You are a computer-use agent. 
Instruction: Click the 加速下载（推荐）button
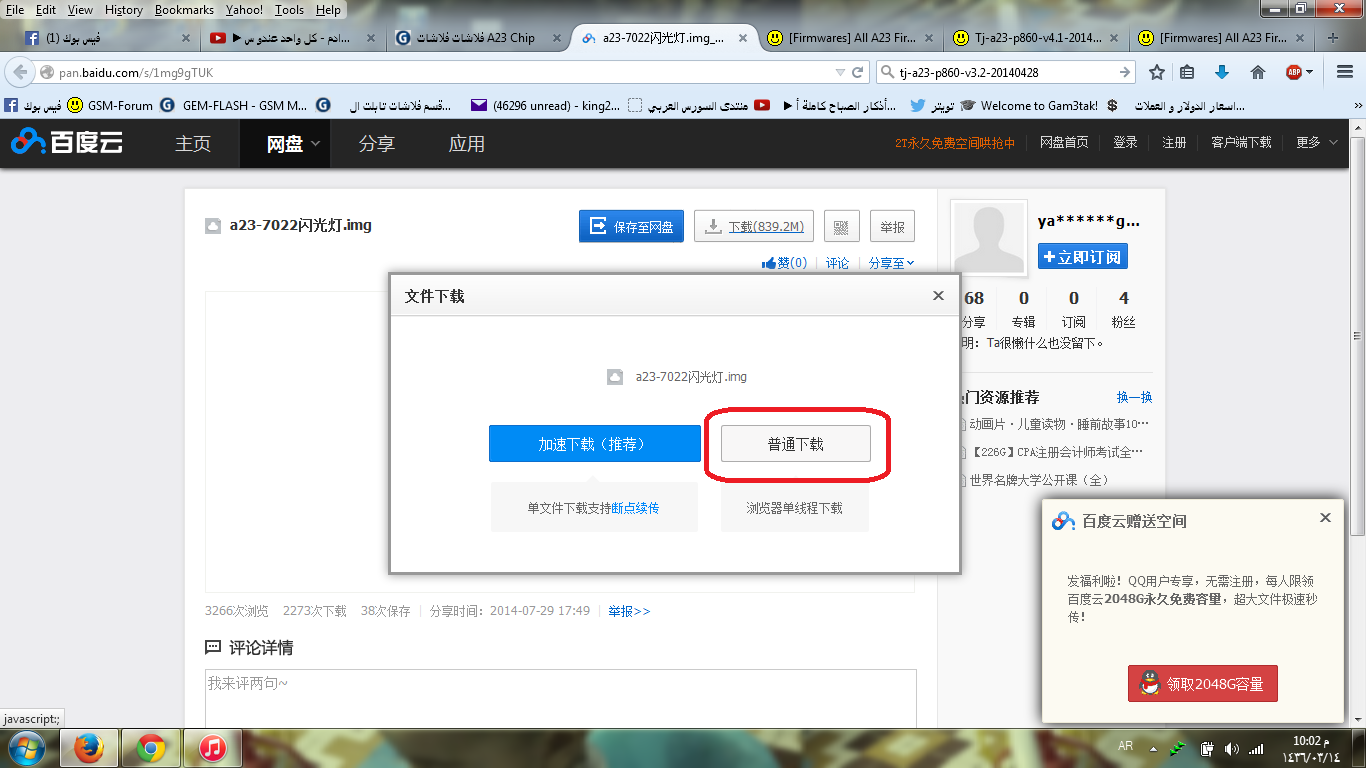point(595,444)
